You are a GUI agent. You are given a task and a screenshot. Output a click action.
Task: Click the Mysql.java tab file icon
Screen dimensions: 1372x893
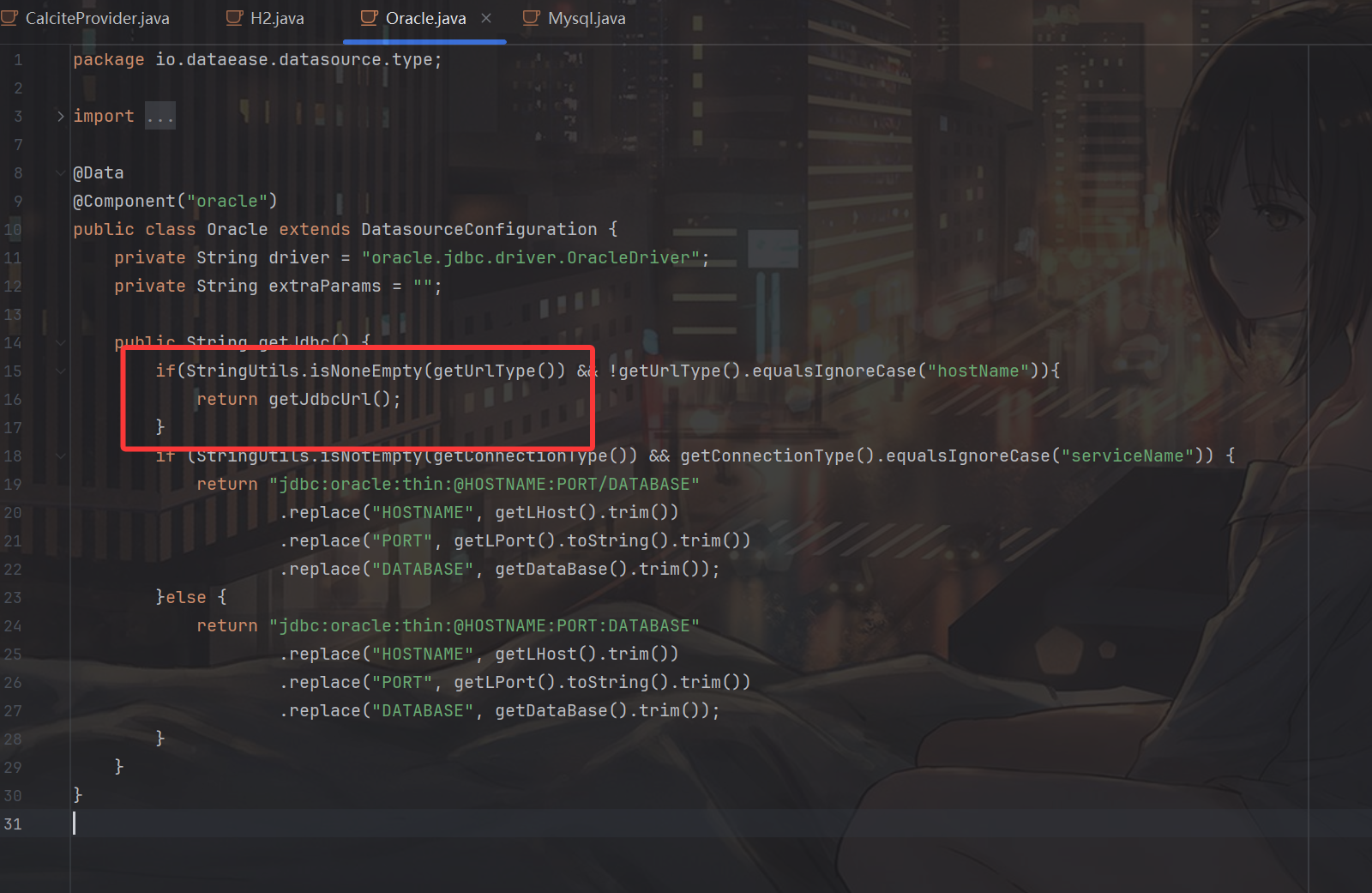[x=532, y=18]
